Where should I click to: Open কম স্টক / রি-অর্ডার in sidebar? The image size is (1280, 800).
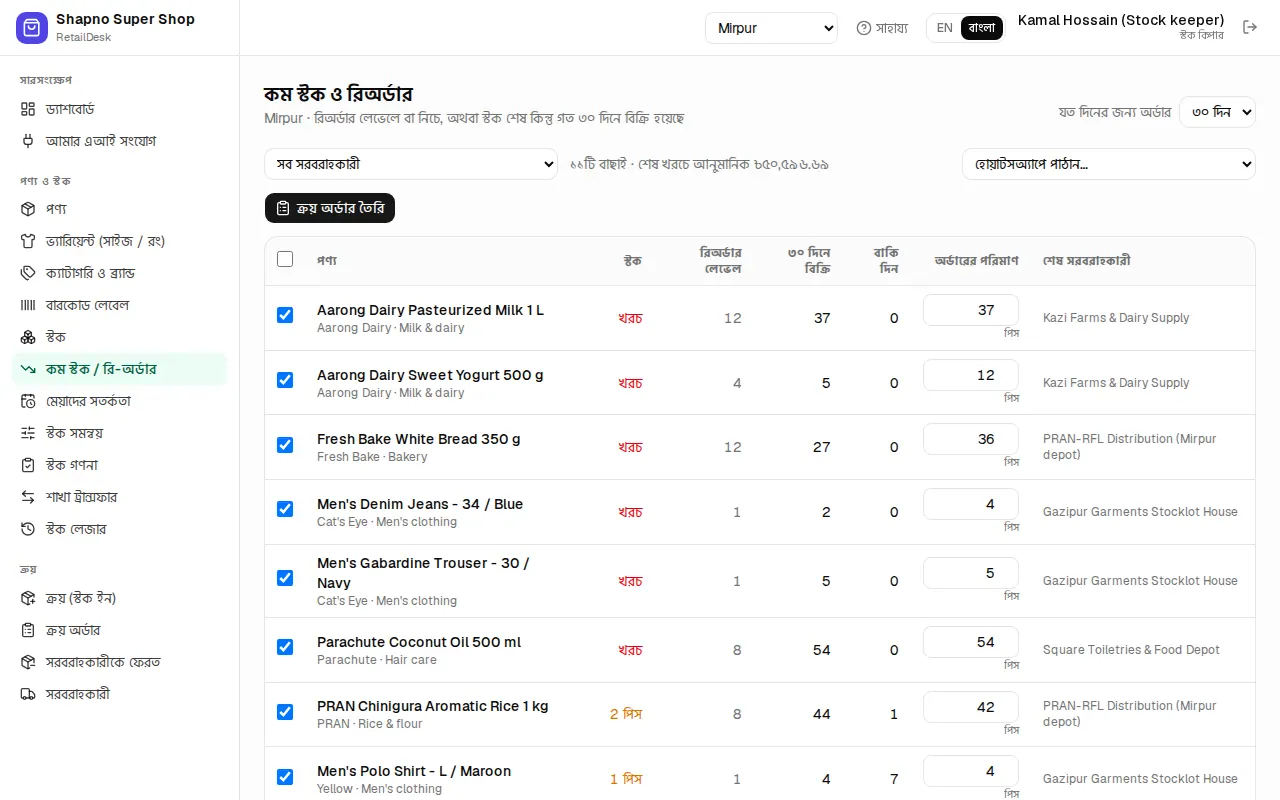[x=120, y=369]
